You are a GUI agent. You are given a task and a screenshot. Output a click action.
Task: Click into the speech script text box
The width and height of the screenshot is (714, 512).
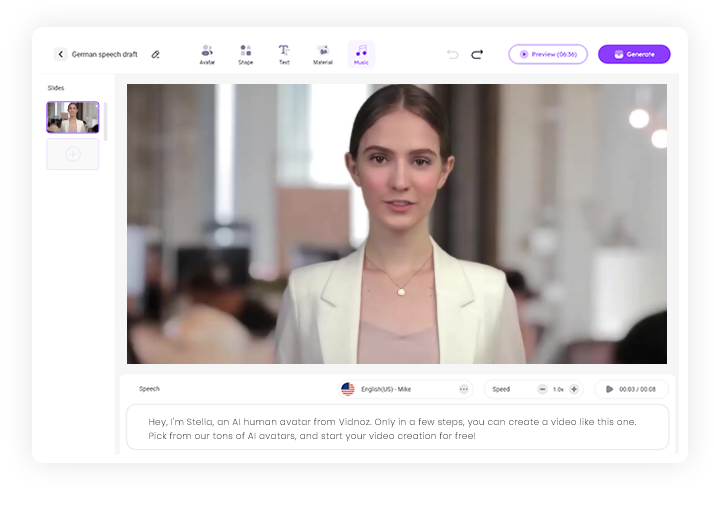click(x=398, y=428)
